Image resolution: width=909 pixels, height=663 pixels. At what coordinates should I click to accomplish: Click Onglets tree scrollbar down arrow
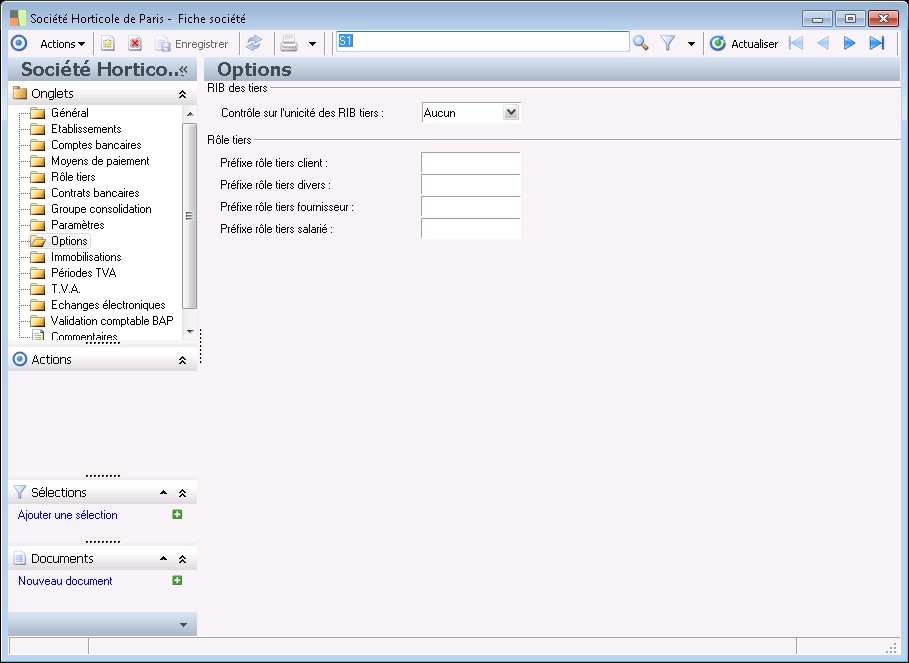[190, 332]
